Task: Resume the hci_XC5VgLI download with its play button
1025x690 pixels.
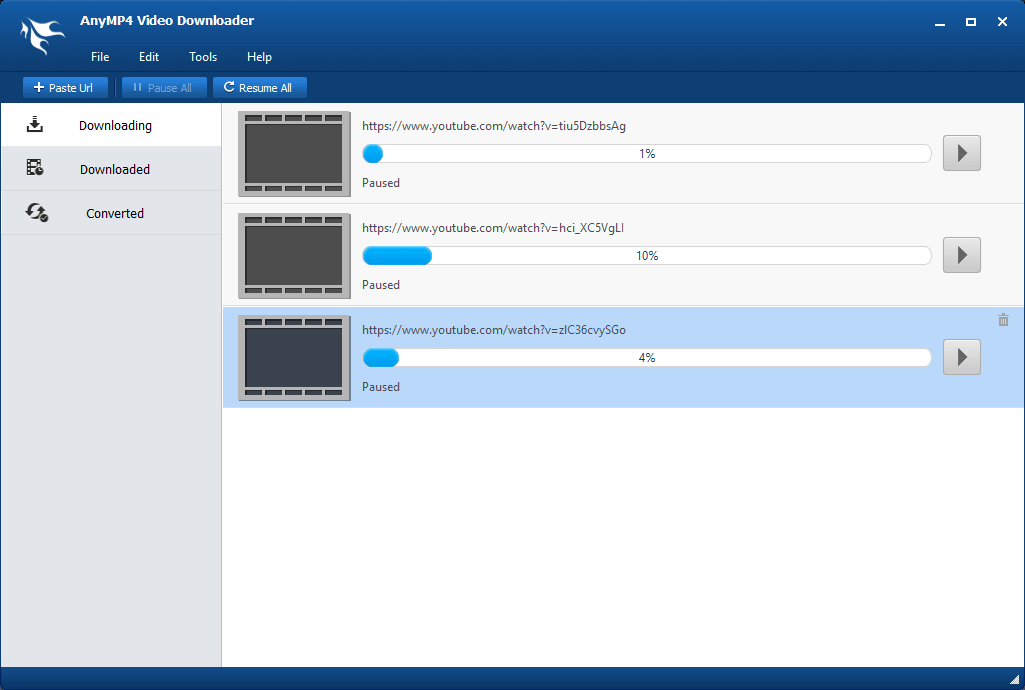Action: click(961, 255)
